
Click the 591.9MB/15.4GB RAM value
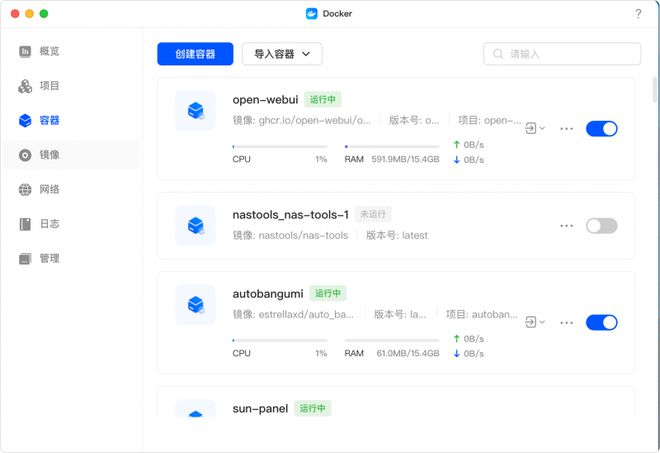click(x=405, y=159)
